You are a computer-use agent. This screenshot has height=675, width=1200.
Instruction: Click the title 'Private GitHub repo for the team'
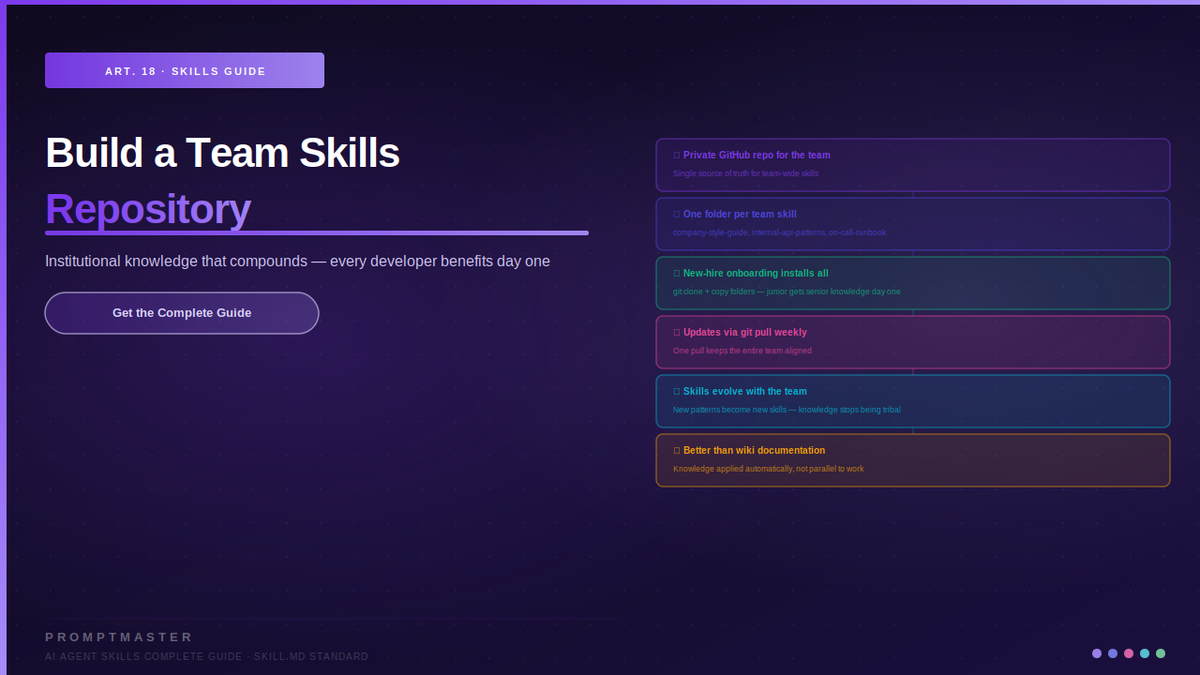point(757,155)
